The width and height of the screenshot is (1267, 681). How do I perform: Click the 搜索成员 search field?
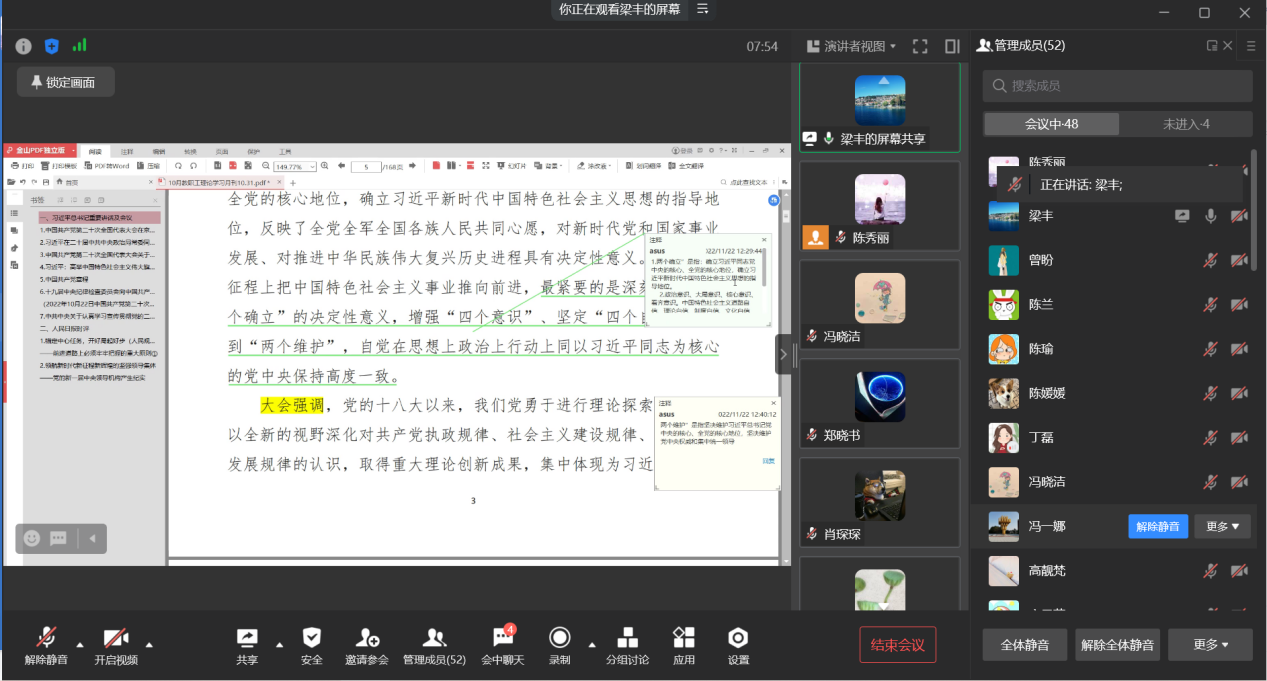(1117, 86)
